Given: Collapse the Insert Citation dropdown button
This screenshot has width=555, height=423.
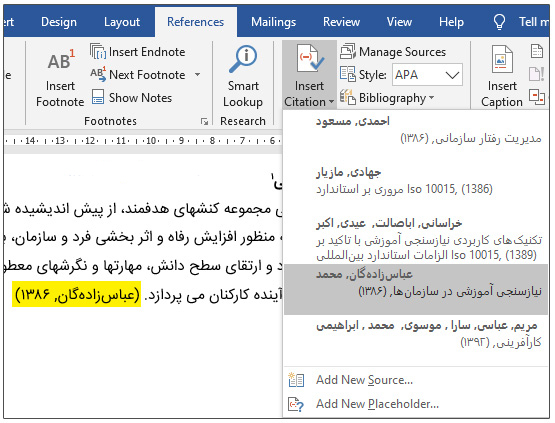Looking at the screenshot, I should tap(309, 75).
